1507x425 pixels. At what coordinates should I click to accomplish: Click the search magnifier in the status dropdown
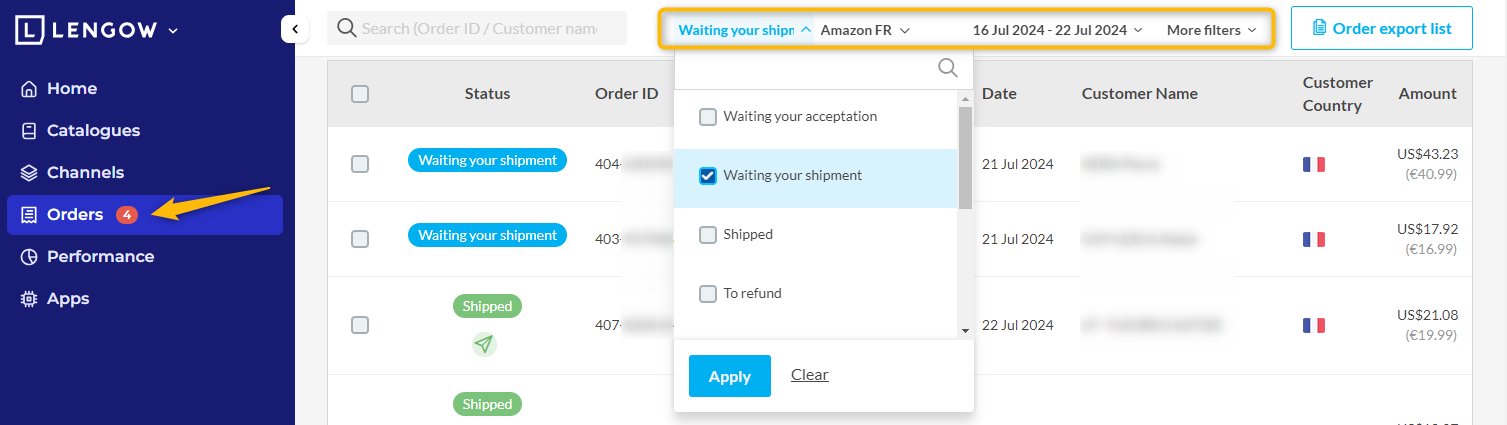[x=947, y=68]
